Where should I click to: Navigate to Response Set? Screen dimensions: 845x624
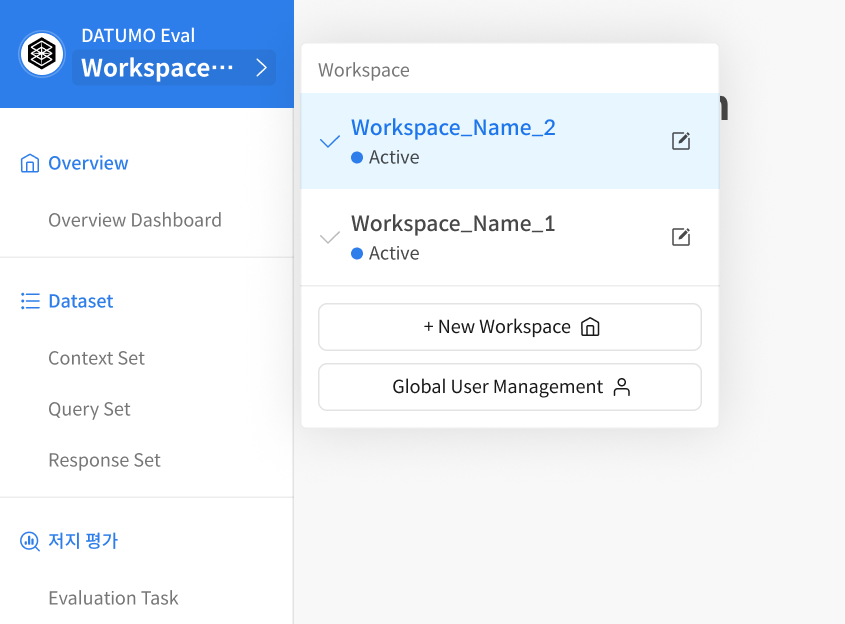104,460
